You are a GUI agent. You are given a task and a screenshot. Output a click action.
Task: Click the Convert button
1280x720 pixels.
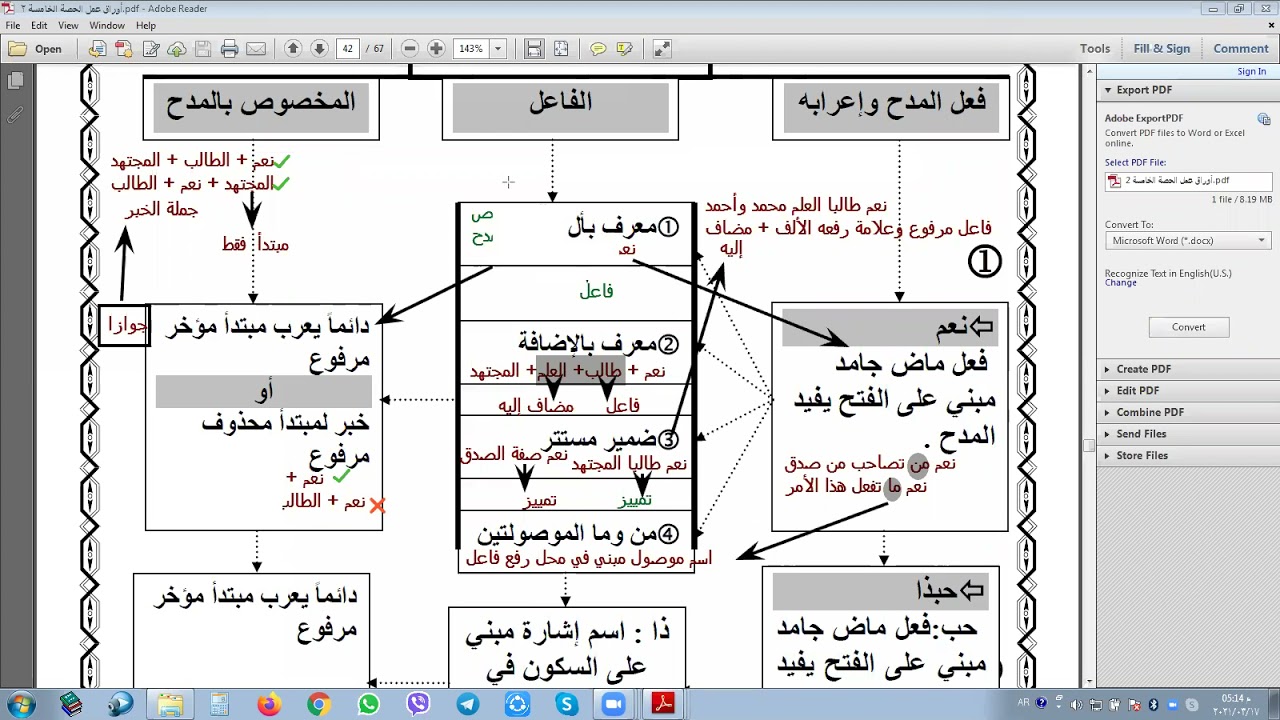(1188, 327)
